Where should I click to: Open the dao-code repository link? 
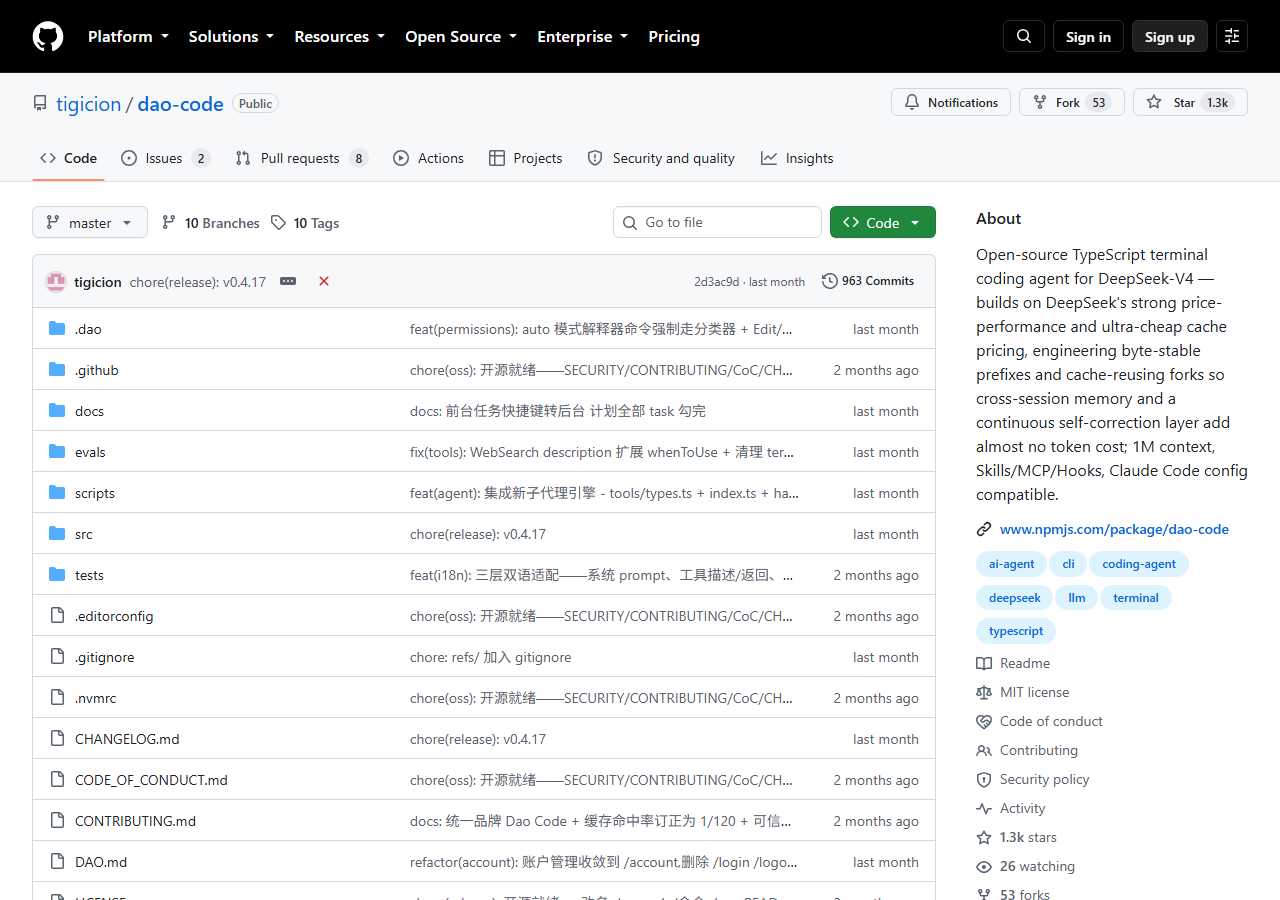[x=181, y=104]
